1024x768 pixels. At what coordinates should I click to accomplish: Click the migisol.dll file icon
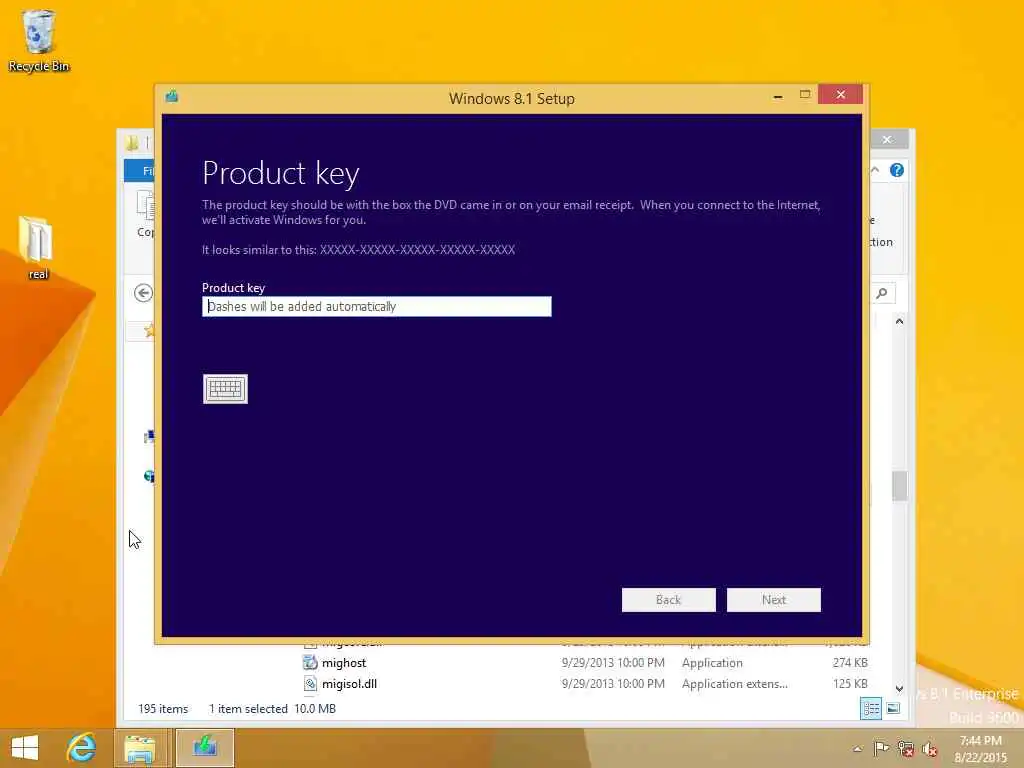click(x=310, y=684)
